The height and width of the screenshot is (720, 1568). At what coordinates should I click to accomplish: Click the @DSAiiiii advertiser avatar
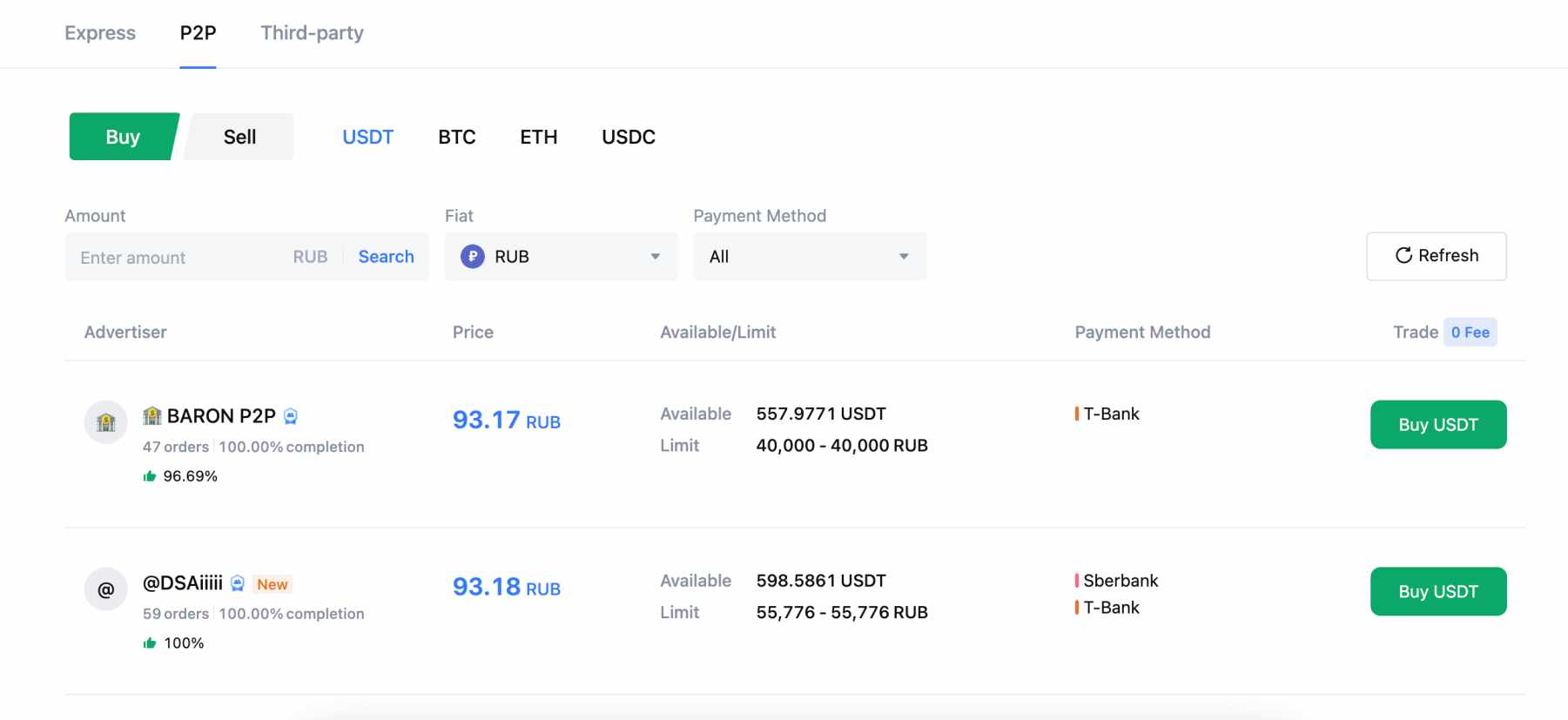tap(105, 589)
